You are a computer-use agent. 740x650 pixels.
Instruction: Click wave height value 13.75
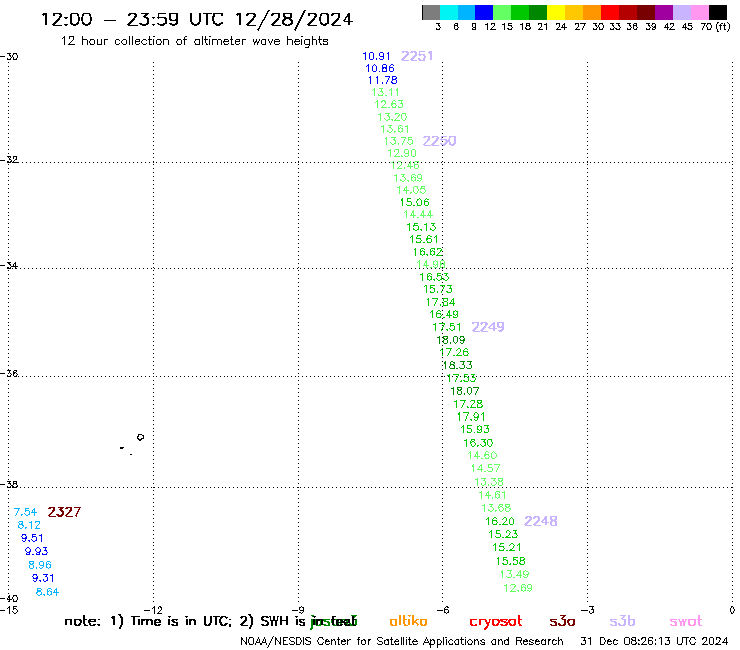[x=398, y=141]
